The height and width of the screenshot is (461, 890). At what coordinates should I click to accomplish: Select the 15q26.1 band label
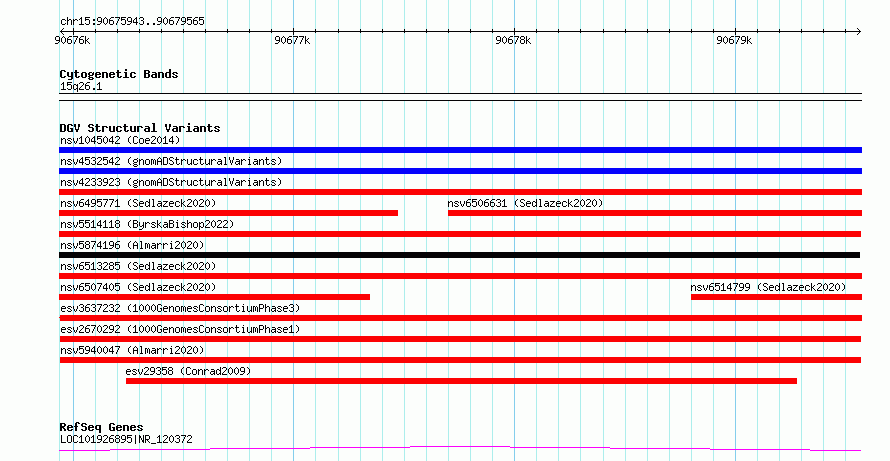click(x=81, y=87)
